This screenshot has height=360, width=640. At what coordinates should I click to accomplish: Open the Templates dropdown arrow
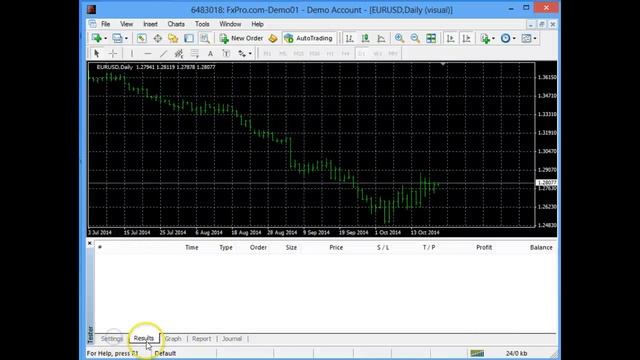[535, 38]
